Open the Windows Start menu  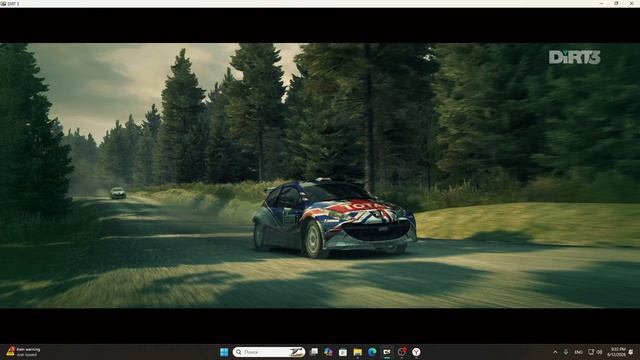coord(224,352)
